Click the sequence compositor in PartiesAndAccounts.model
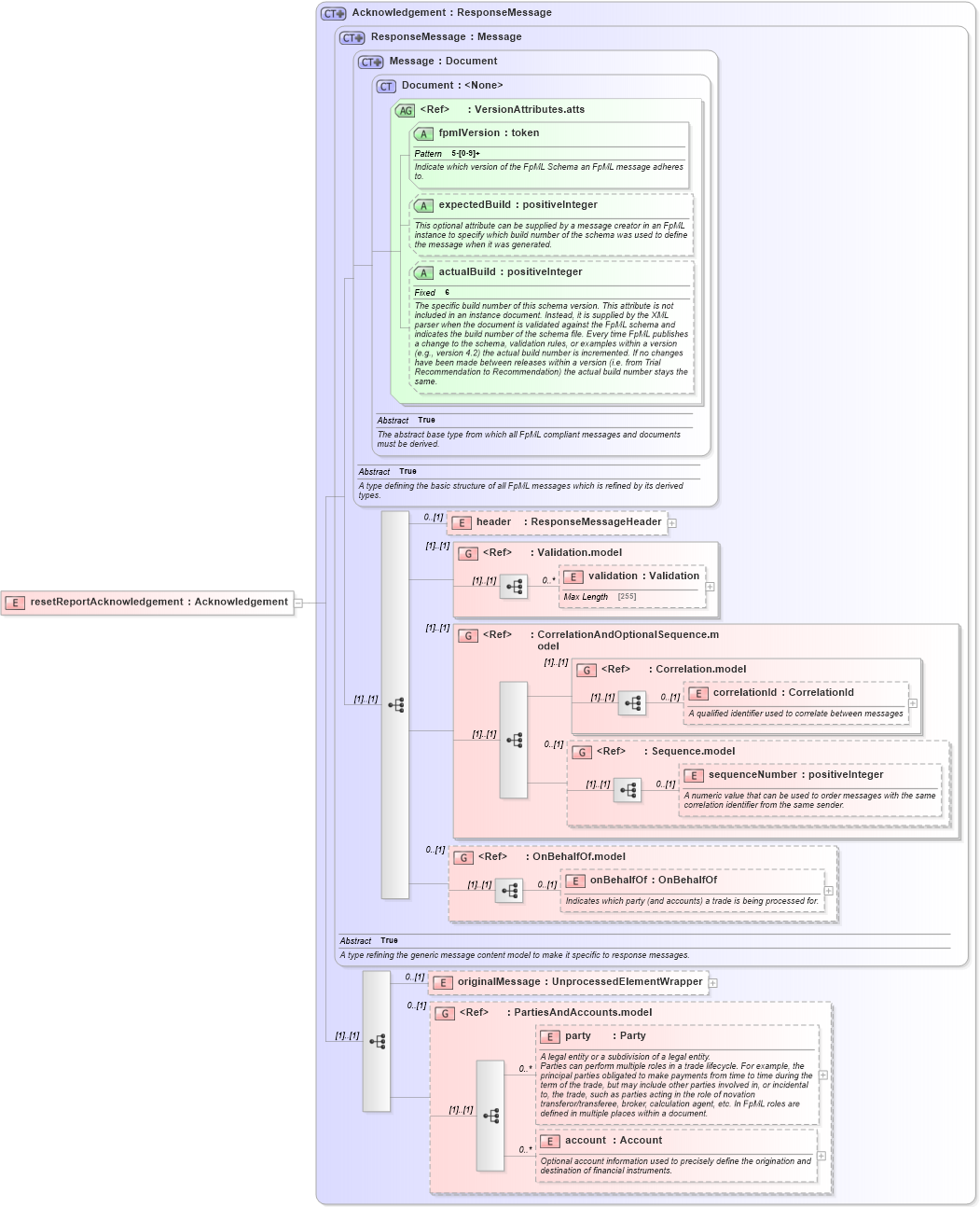 490,1116
